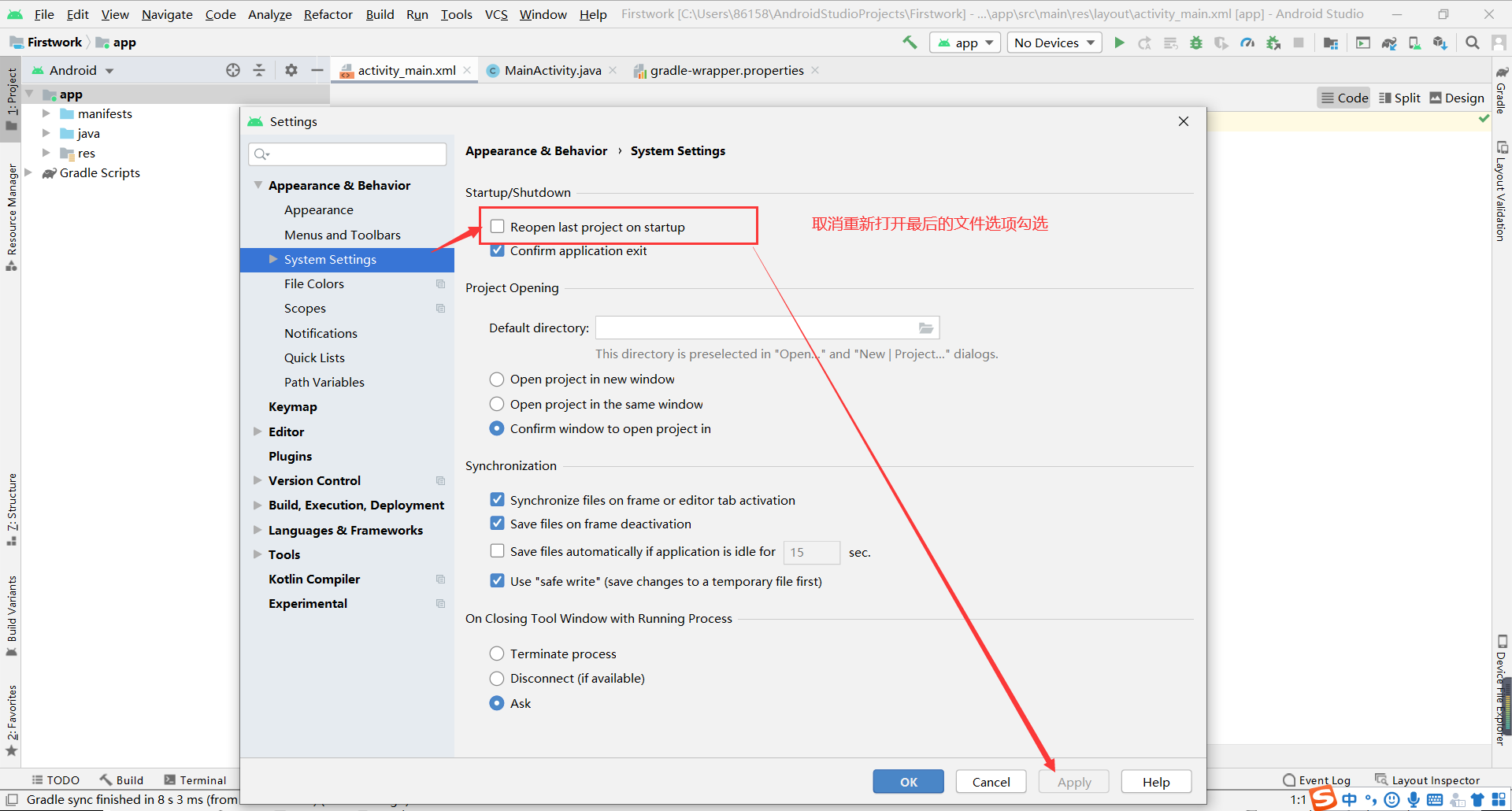Switch to gradle-wrapper.properties tab

pos(727,70)
